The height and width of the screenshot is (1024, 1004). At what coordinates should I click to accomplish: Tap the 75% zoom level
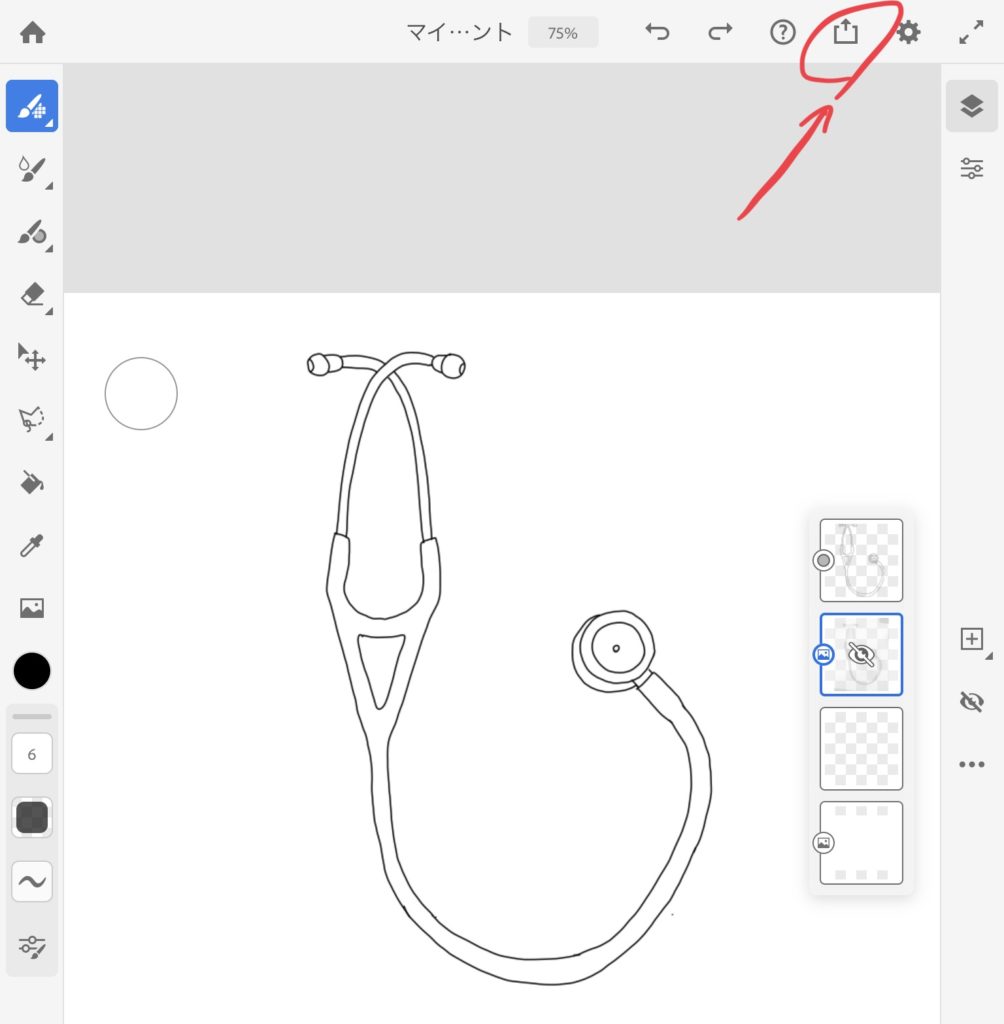coord(562,33)
